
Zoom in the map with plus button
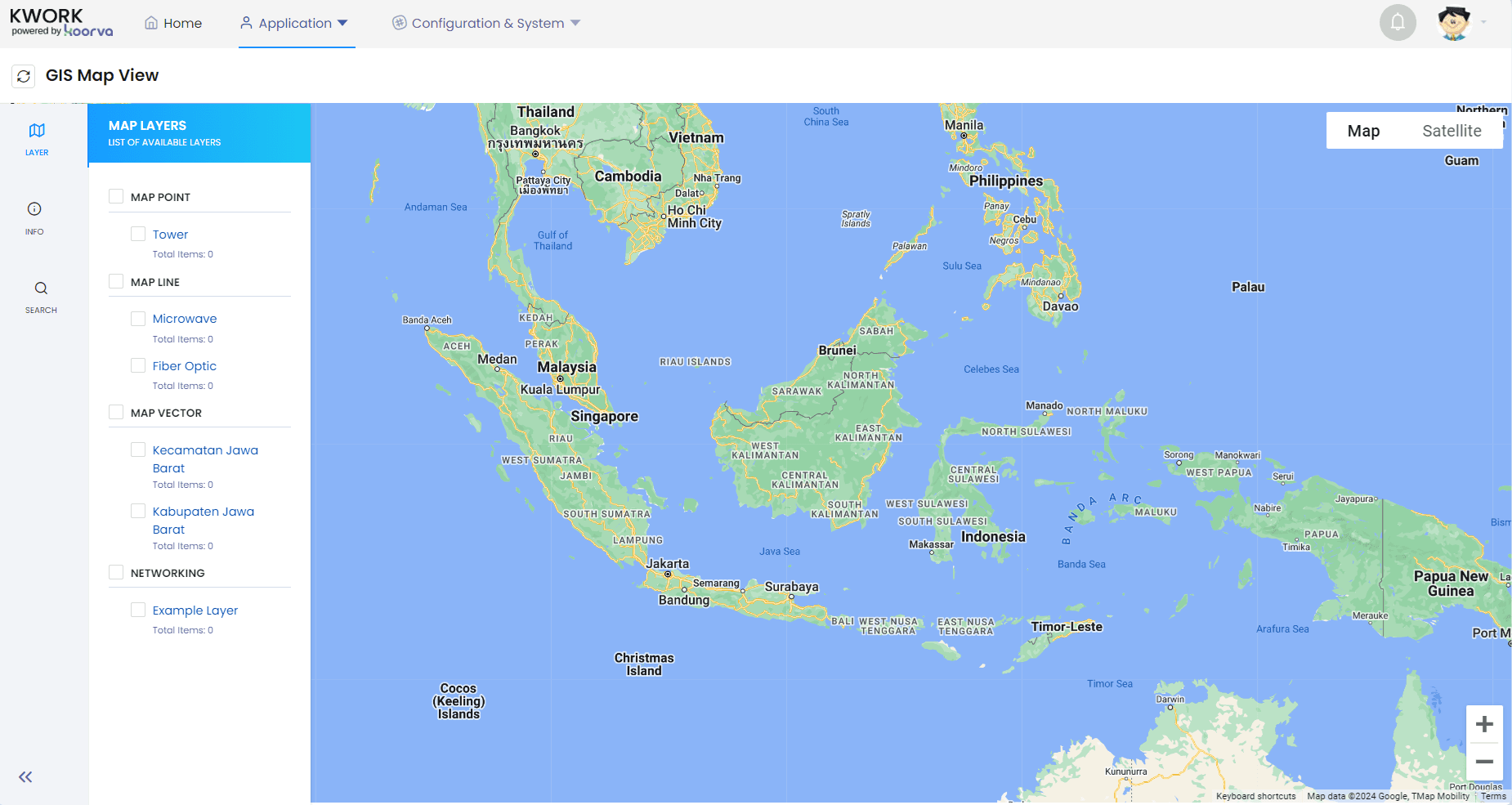pos(1484,724)
